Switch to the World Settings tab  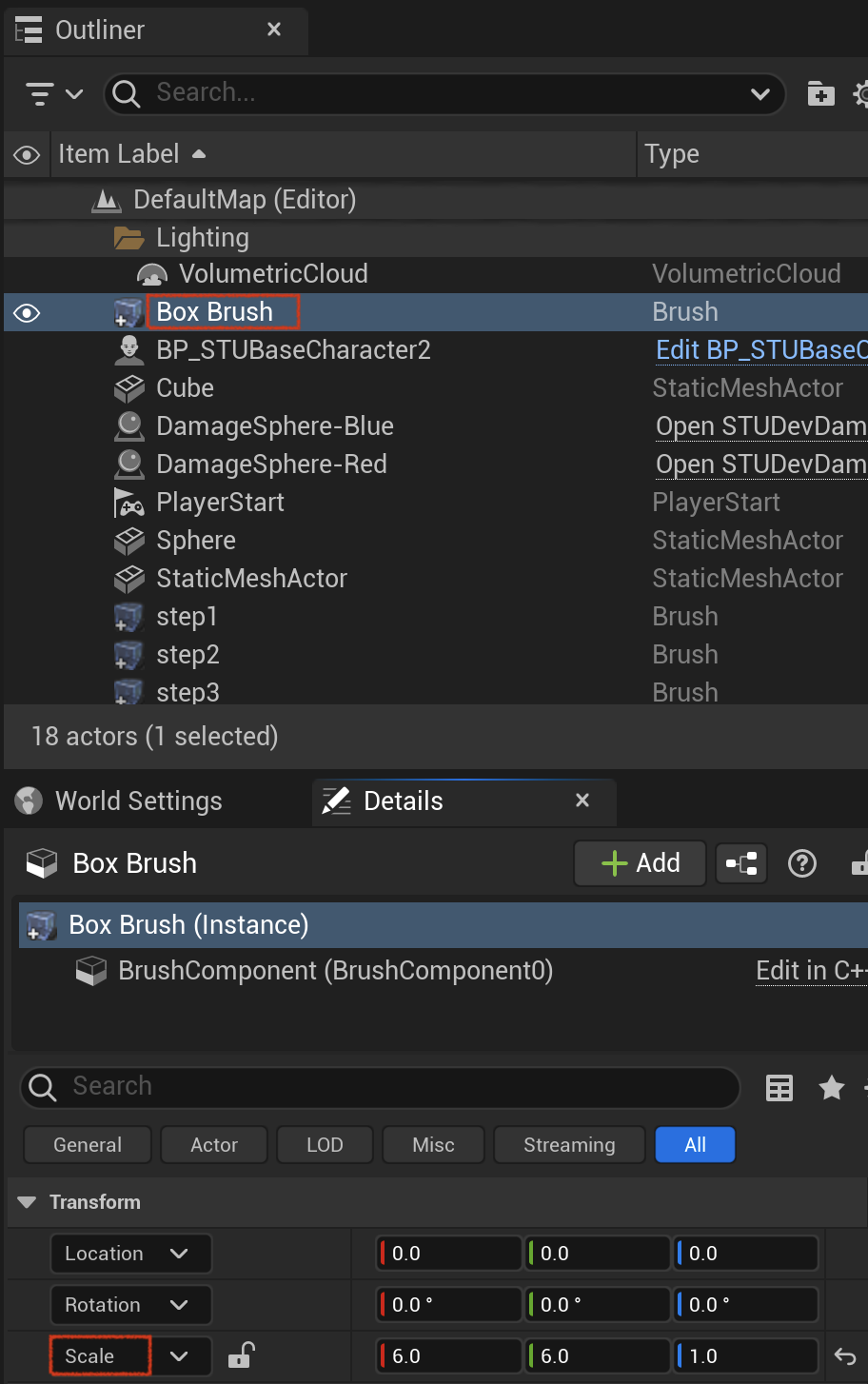pos(120,801)
